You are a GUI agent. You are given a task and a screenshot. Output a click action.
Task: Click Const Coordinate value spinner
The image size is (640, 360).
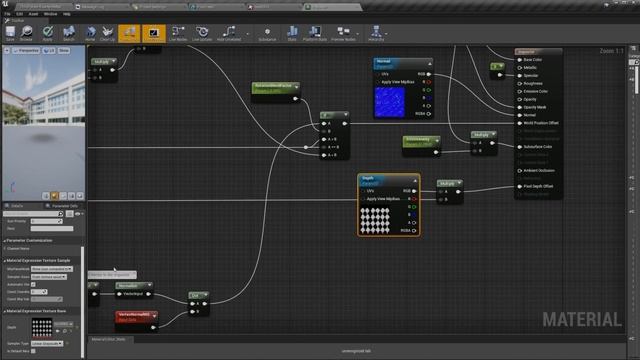coord(39,292)
